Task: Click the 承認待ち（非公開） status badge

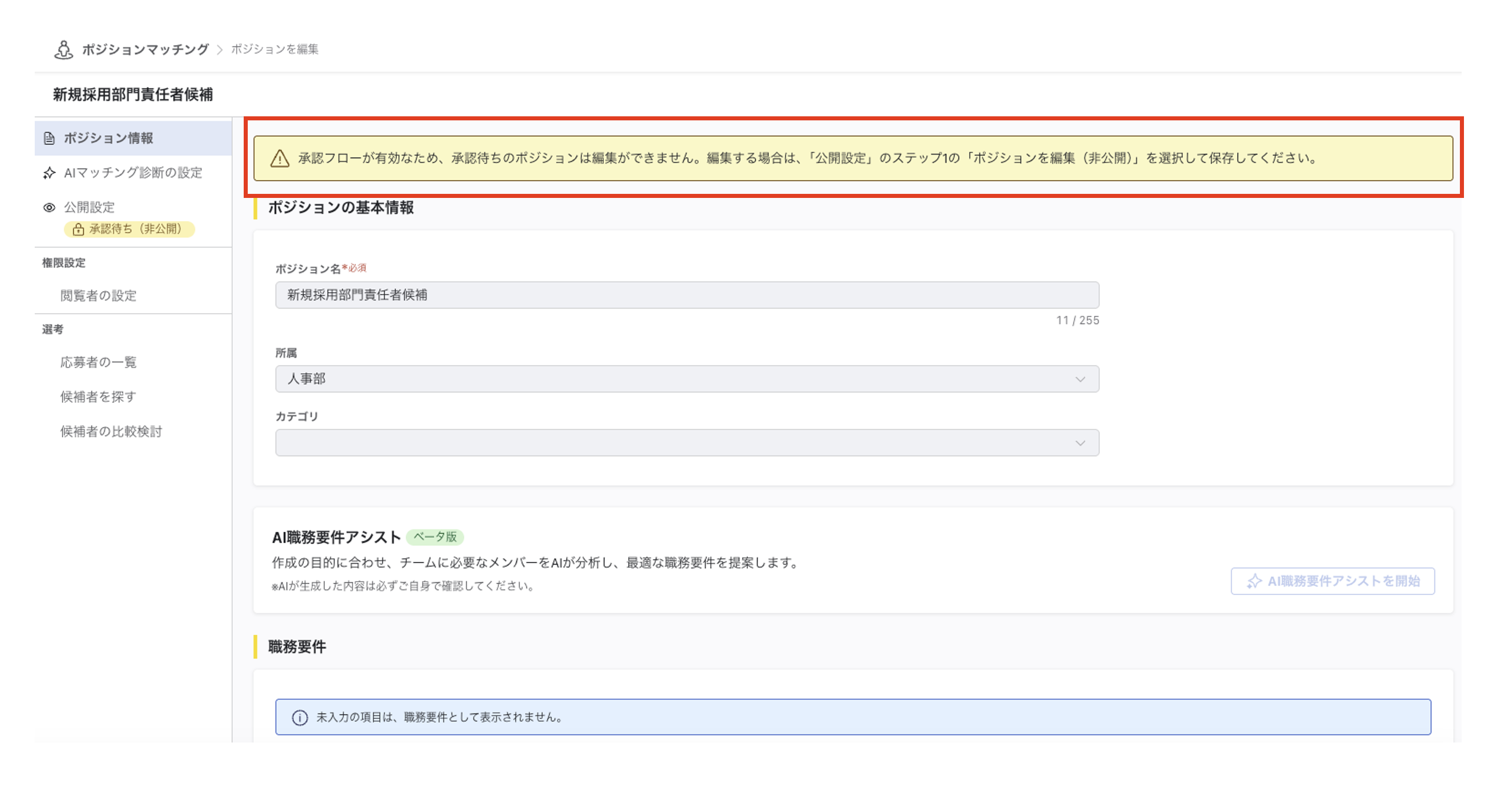Action: (x=129, y=229)
